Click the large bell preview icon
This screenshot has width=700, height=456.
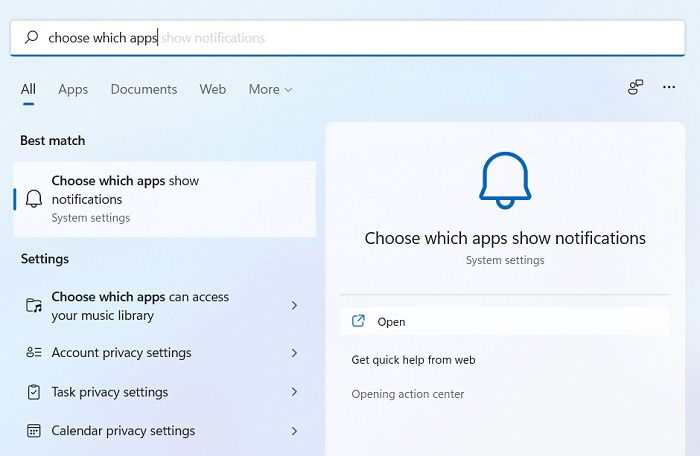point(505,180)
